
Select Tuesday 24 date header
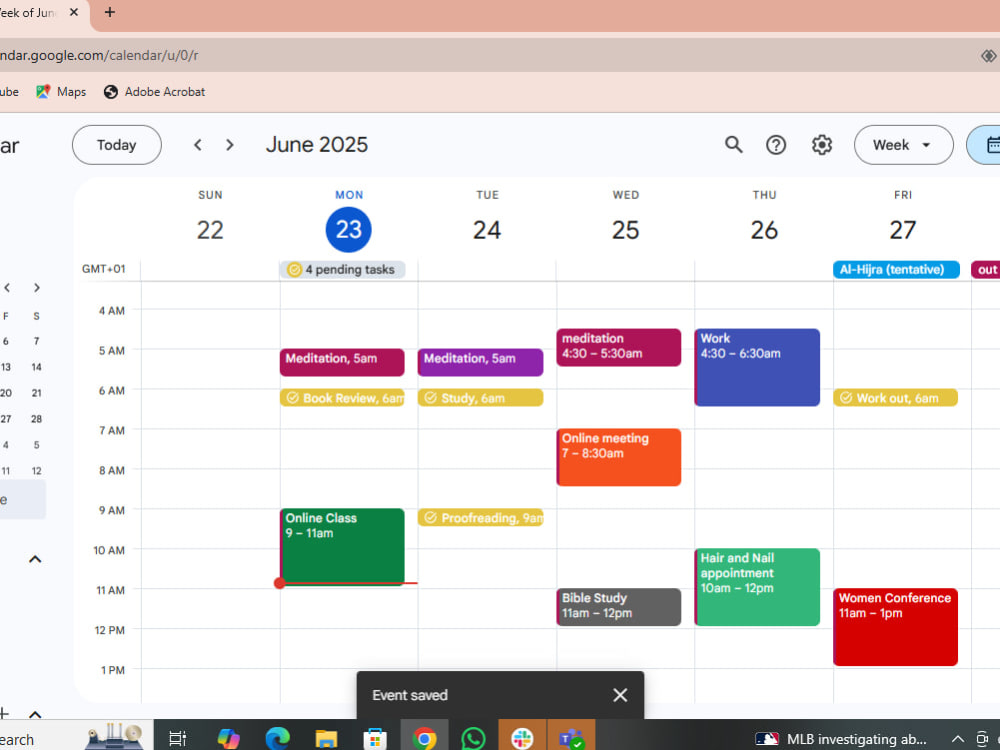(x=487, y=230)
